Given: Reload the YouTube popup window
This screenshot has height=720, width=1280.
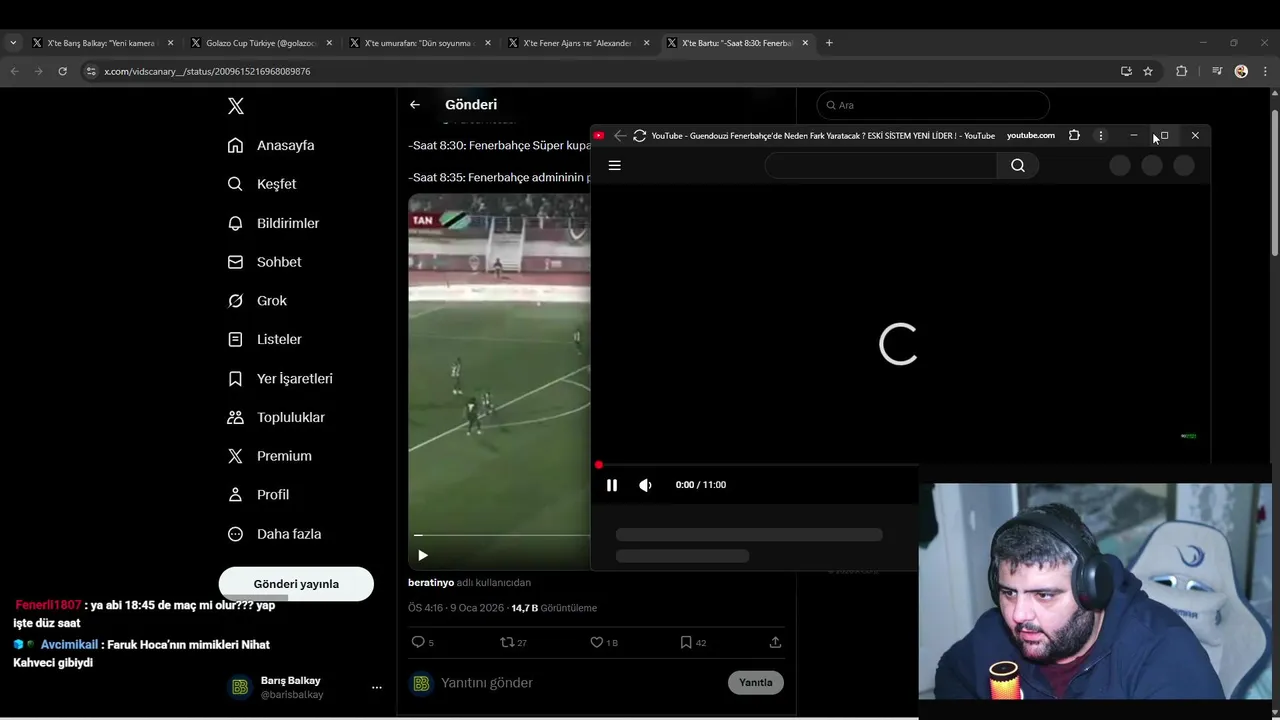Looking at the screenshot, I should 640,136.
